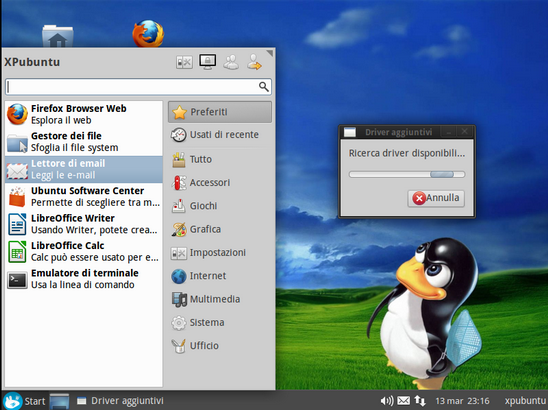Click the Annulla button in driver dialog
Viewport: 548px width, 410px height.
click(x=436, y=198)
